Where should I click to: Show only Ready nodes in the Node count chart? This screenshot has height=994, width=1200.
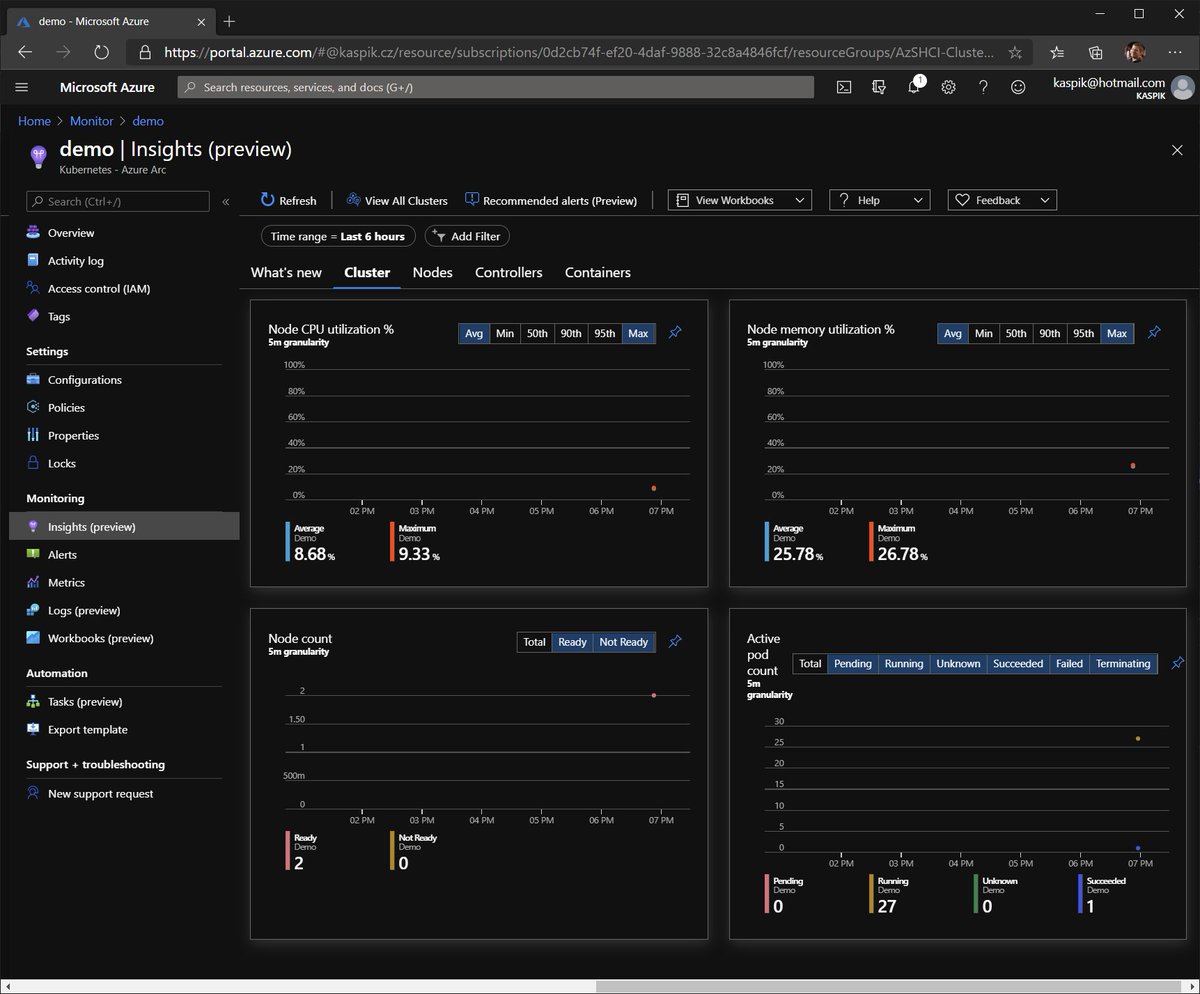point(572,642)
